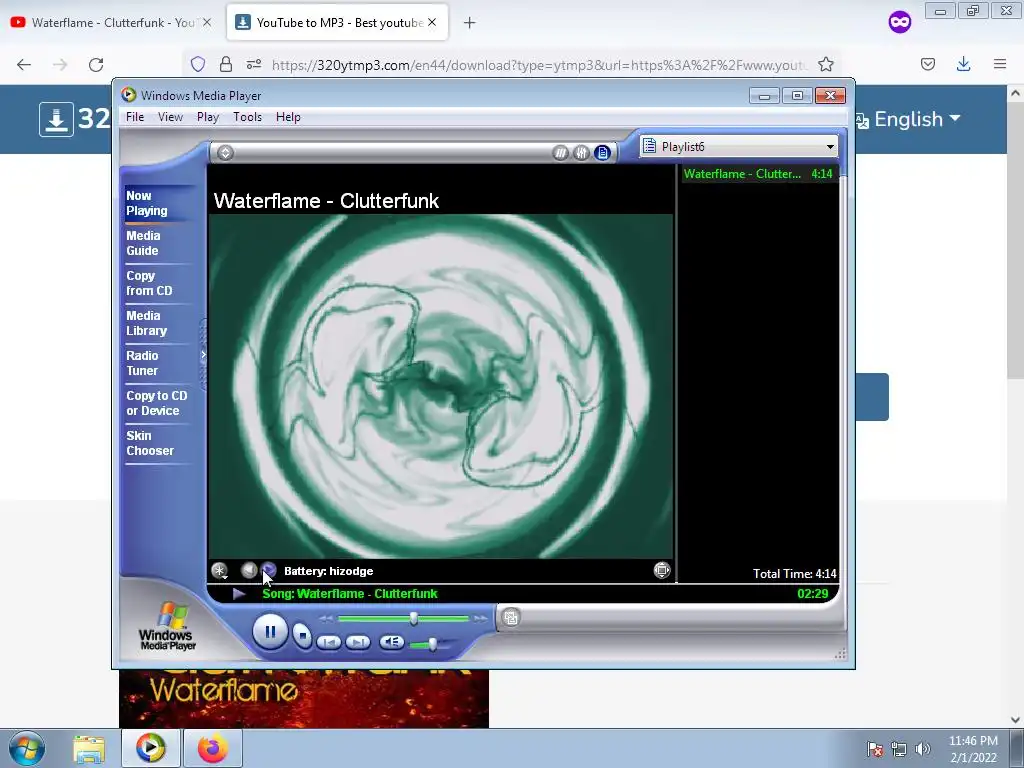Open Windows Explorer from taskbar
The height and width of the screenshot is (768, 1024).
89,748
